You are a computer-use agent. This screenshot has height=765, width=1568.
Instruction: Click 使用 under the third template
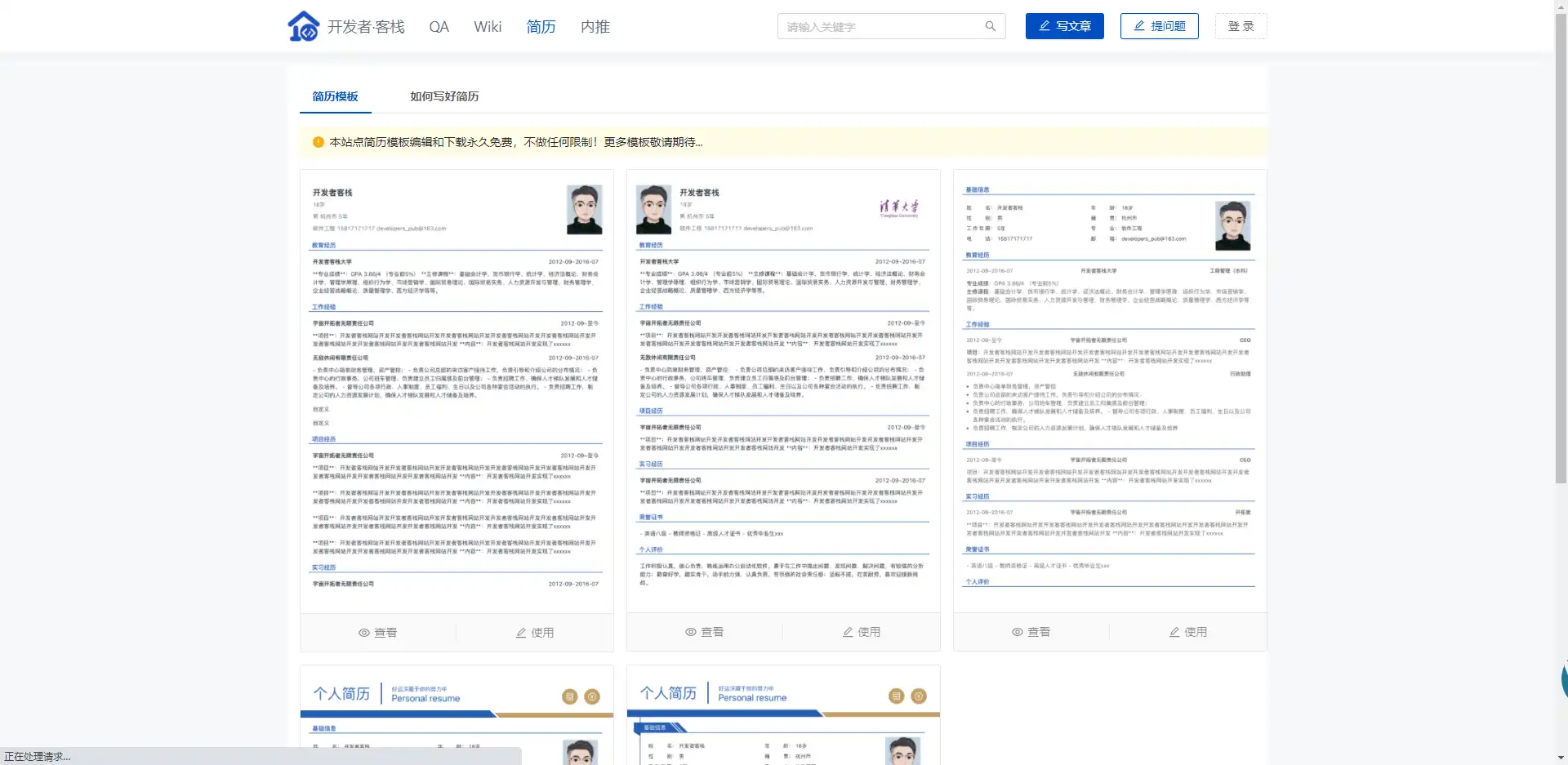(1188, 632)
